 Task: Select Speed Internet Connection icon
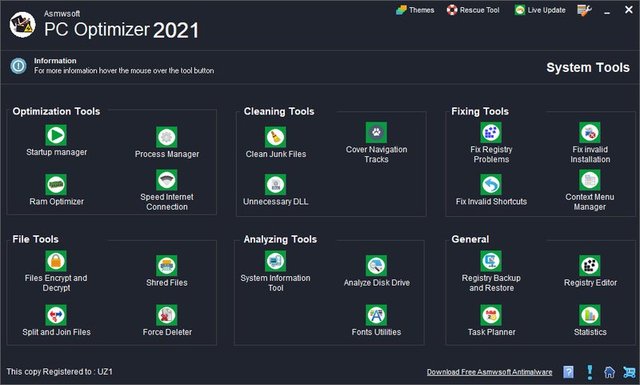click(167, 180)
